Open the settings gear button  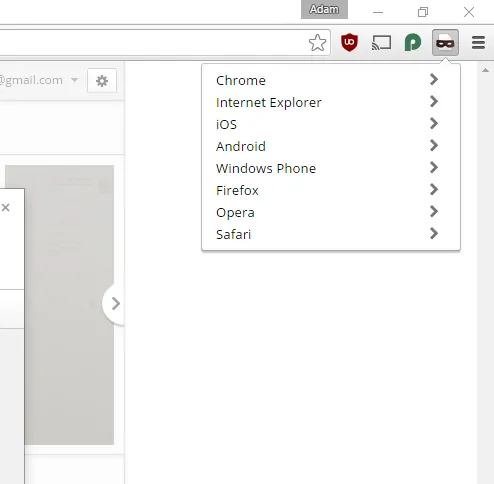tap(102, 81)
